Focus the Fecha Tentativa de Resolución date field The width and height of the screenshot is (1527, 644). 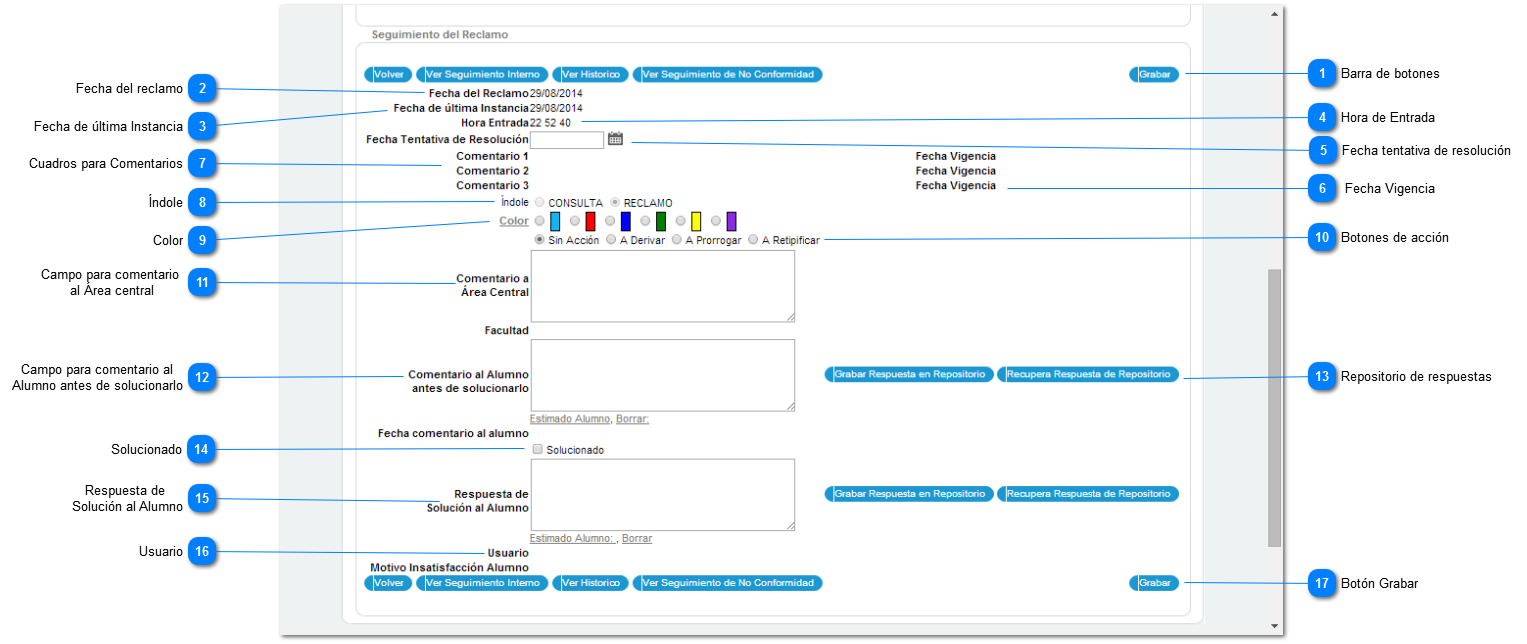pos(567,140)
